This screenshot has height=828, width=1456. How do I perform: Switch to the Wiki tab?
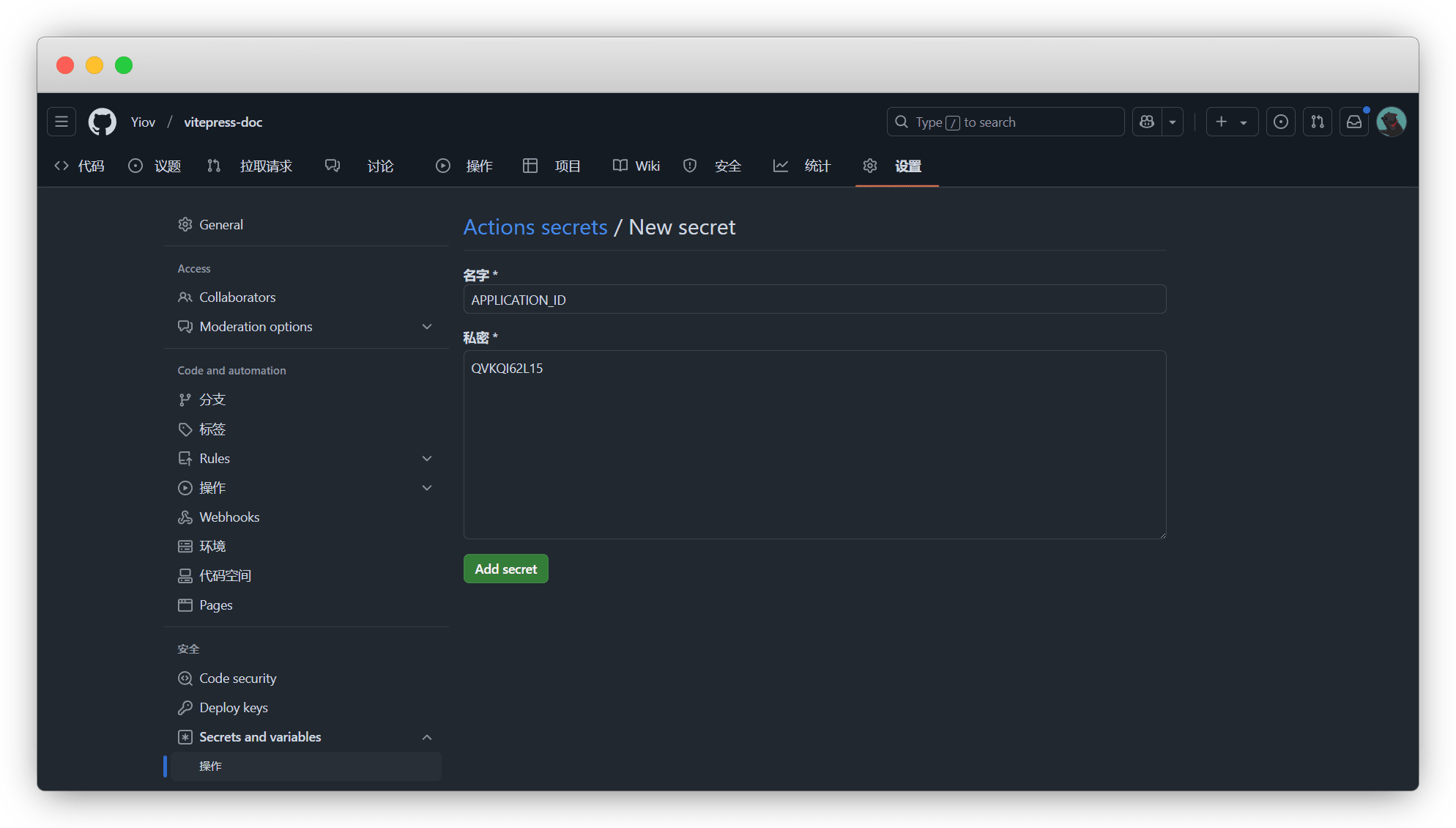pyautogui.click(x=636, y=166)
